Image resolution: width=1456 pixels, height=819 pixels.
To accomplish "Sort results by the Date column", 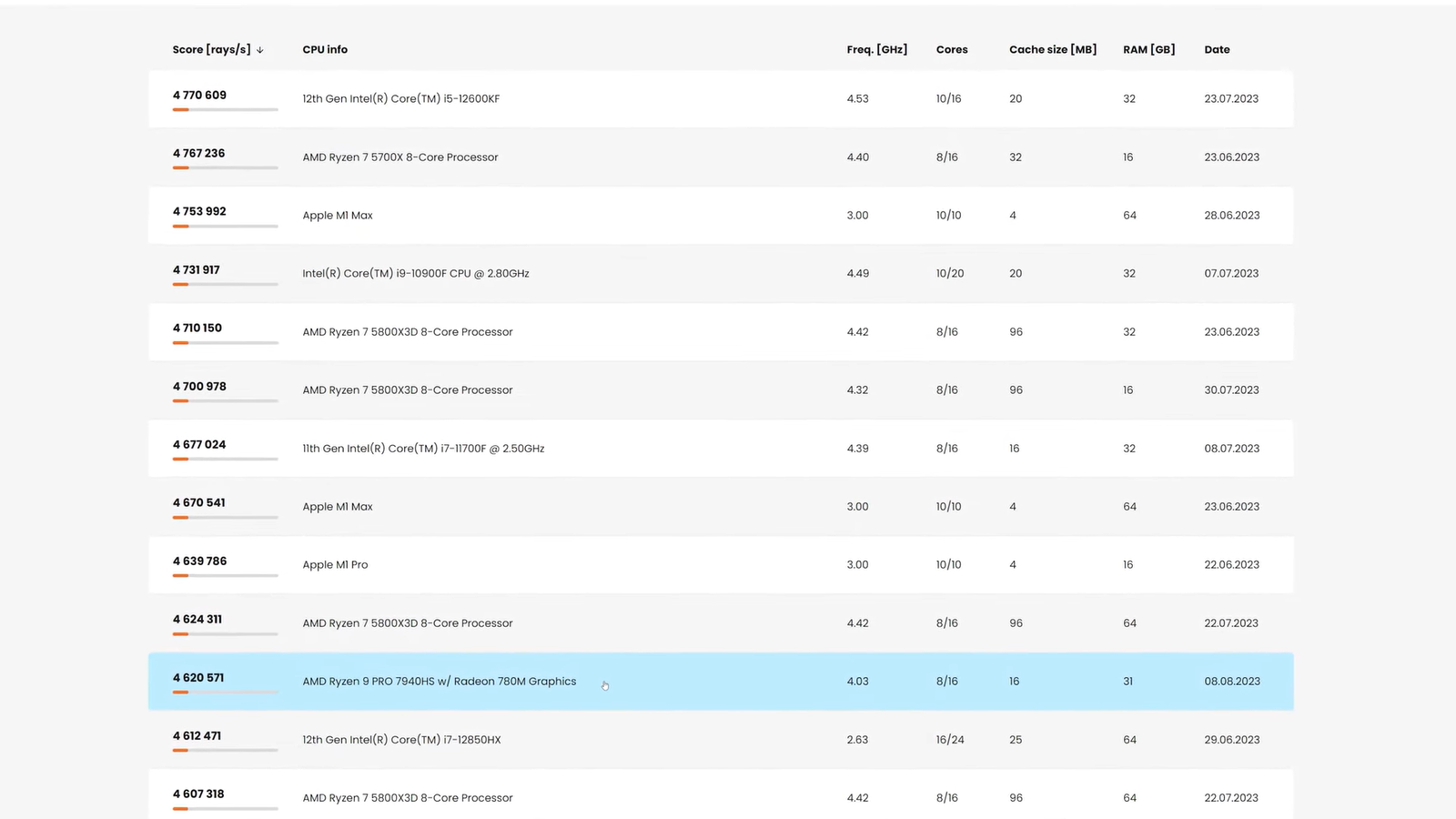I will 1217,50.
